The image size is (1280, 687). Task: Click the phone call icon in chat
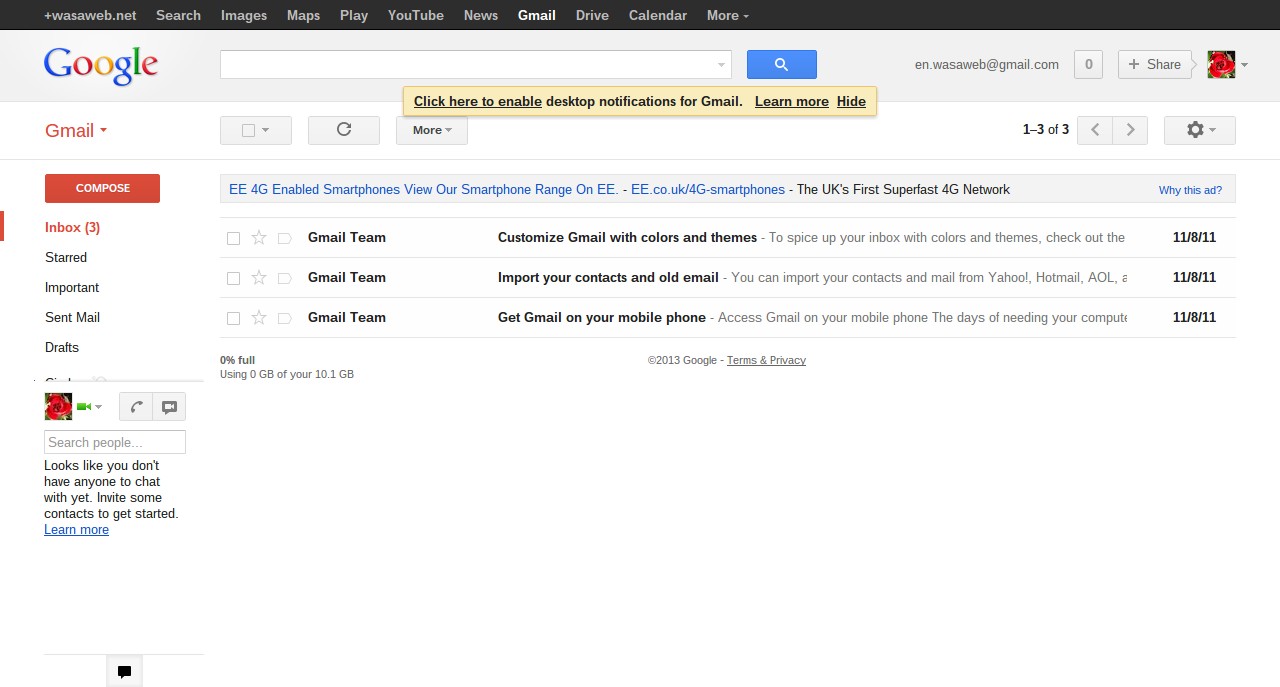[x=136, y=406]
